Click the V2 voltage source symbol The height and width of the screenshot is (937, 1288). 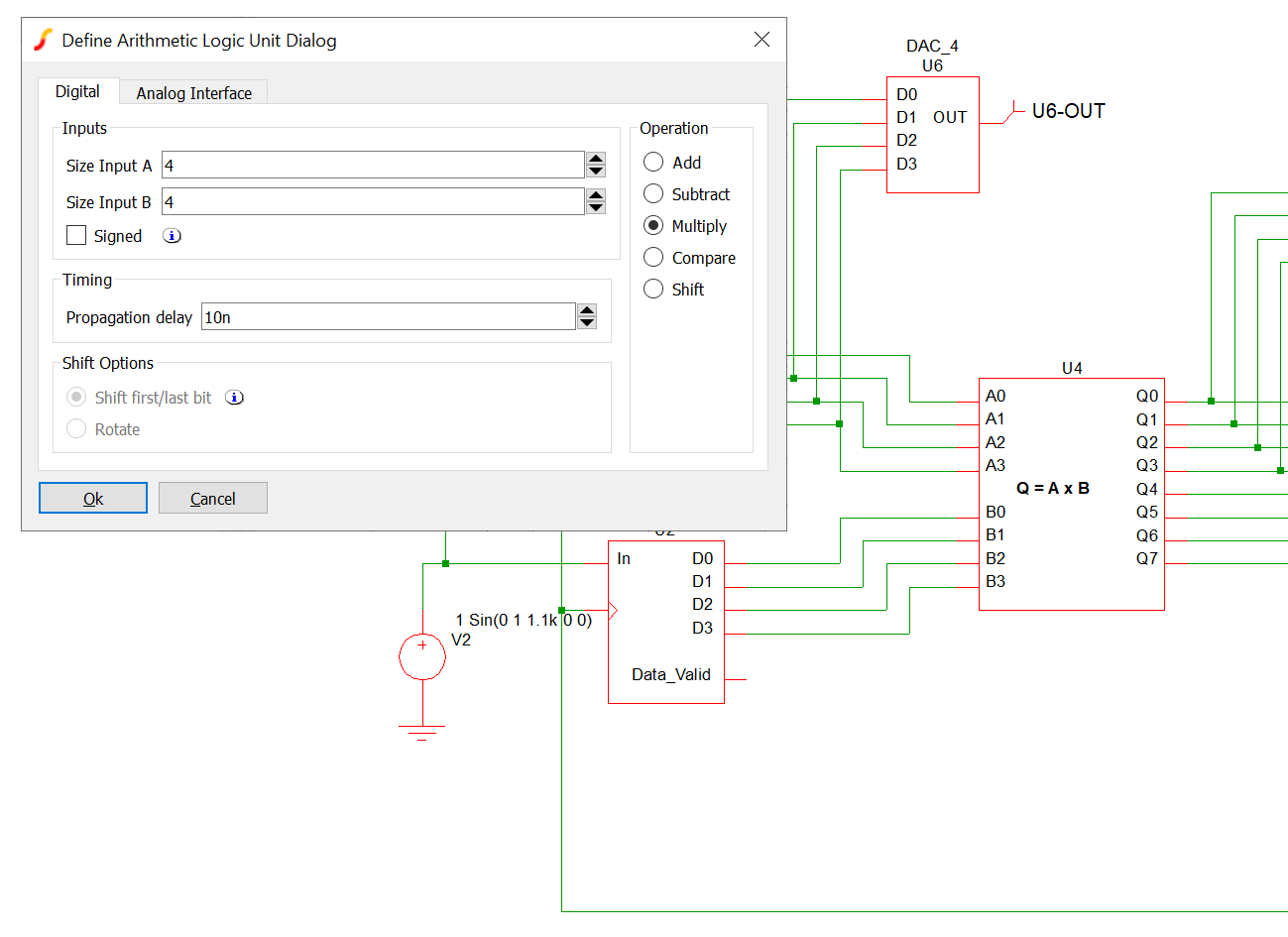pos(422,656)
